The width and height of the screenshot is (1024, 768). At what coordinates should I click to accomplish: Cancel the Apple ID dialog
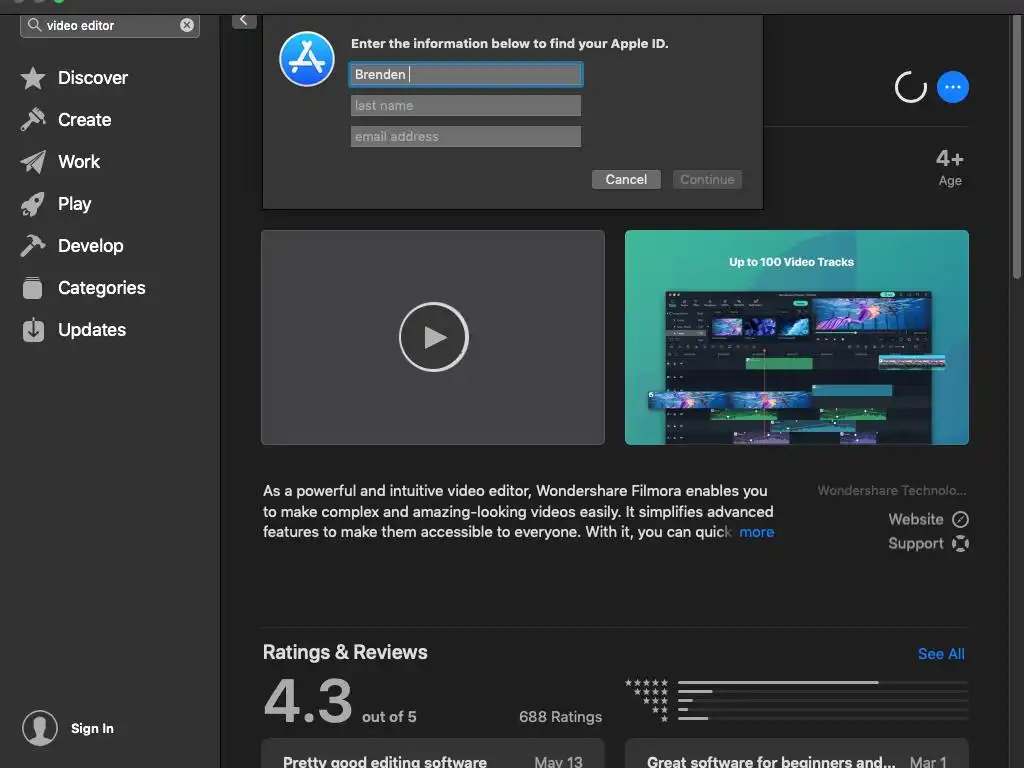coord(626,179)
